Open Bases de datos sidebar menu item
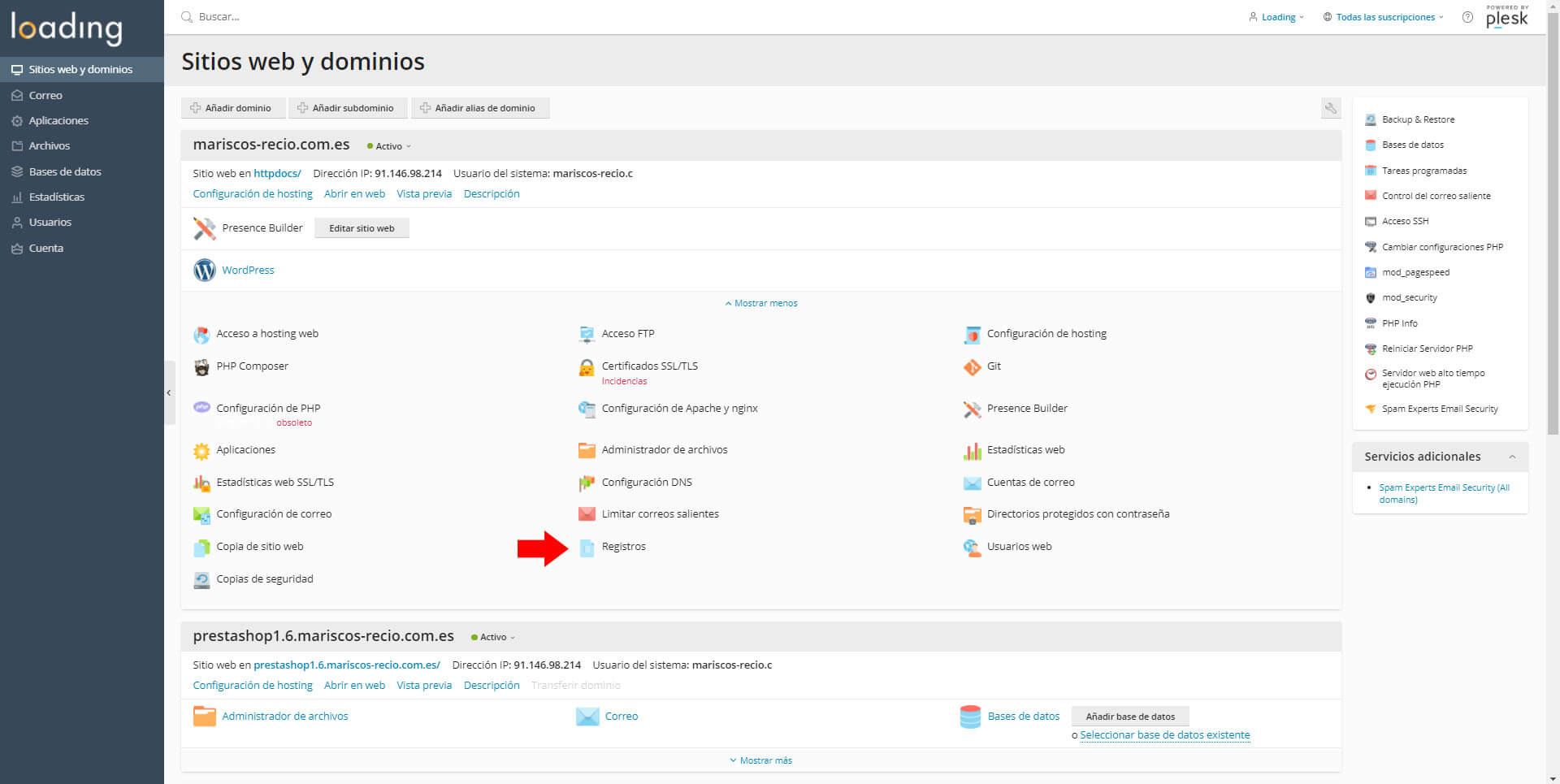1560x784 pixels. (x=65, y=171)
